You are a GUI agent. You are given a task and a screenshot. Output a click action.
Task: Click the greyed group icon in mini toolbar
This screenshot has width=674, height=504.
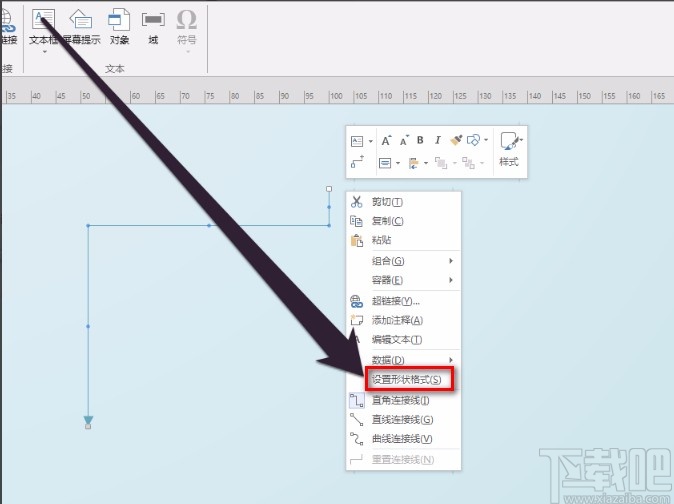click(469, 163)
